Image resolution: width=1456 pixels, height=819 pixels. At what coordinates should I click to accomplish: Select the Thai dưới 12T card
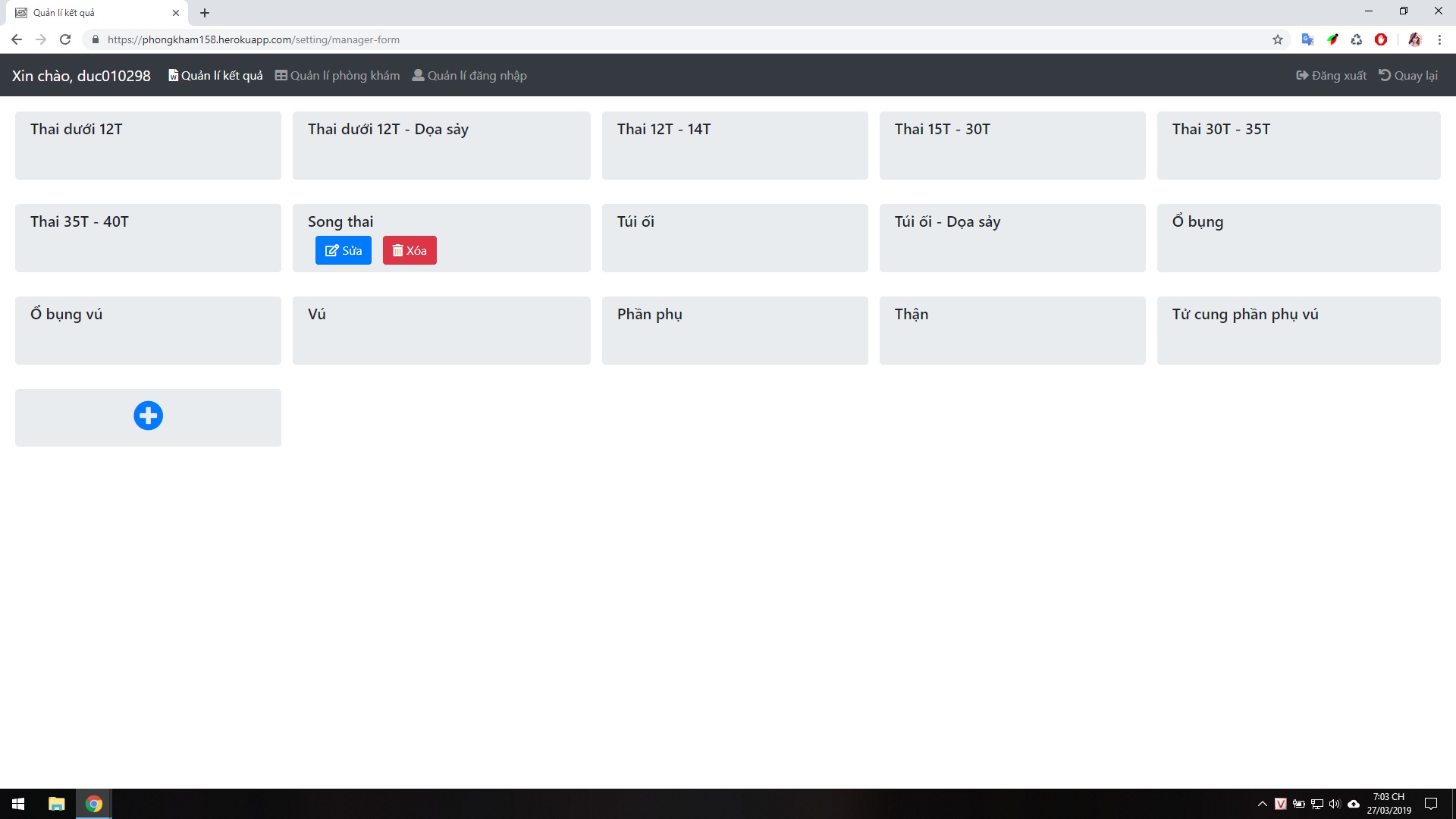pyautogui.click(x=148, y=146)
